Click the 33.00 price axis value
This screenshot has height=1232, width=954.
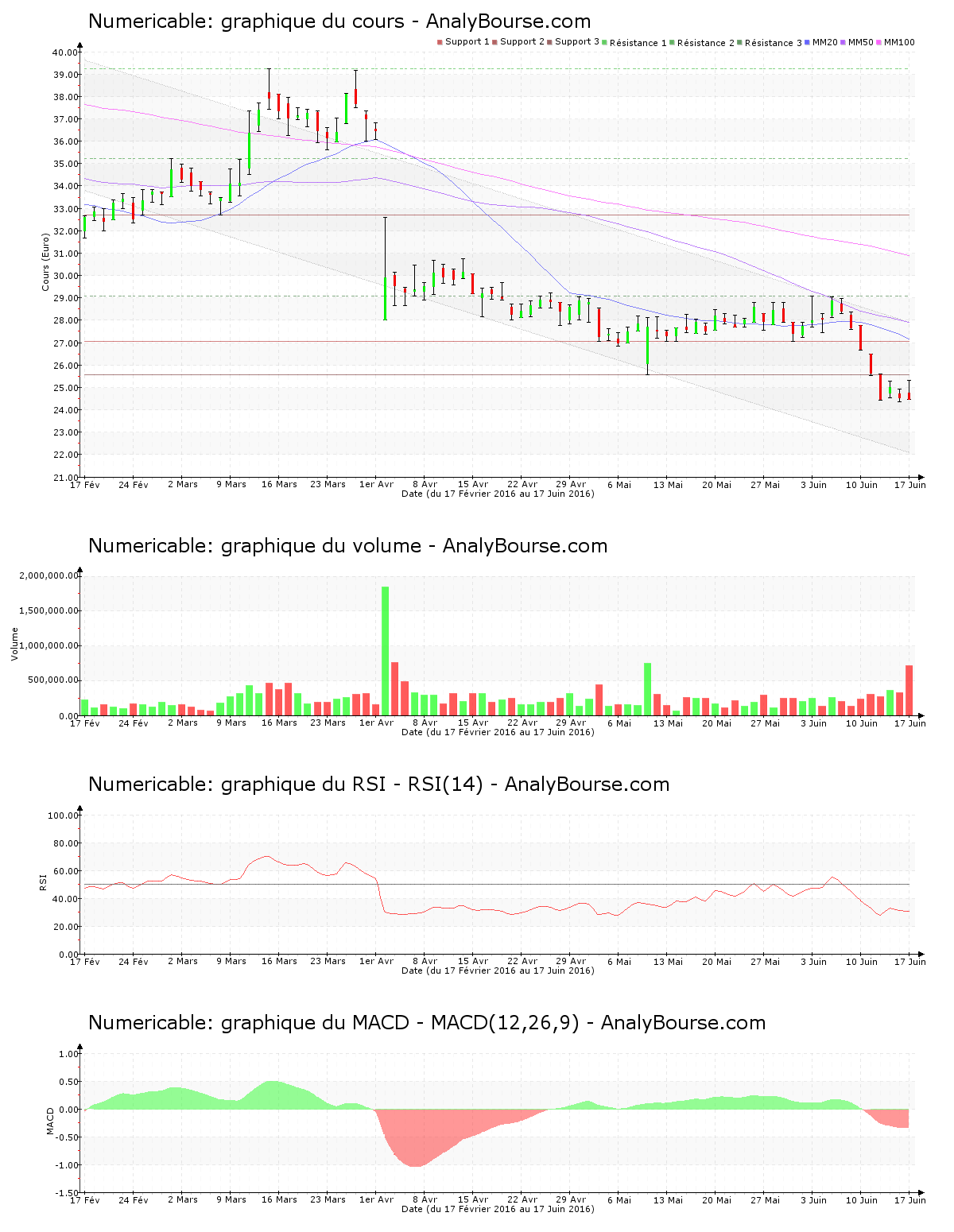coord(66,209)
